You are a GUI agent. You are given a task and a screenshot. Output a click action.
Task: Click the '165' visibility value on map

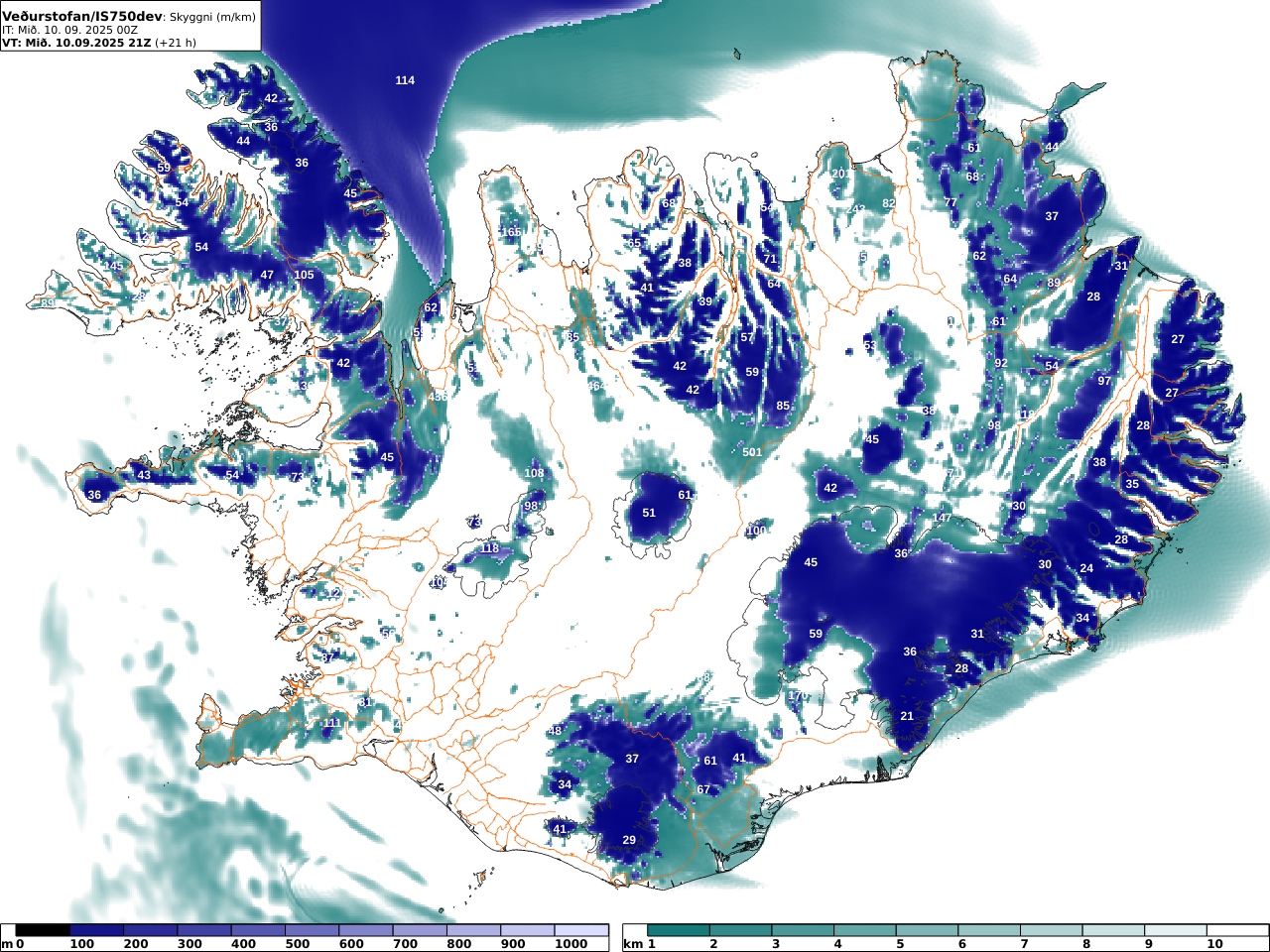click(x=511, y=232)
